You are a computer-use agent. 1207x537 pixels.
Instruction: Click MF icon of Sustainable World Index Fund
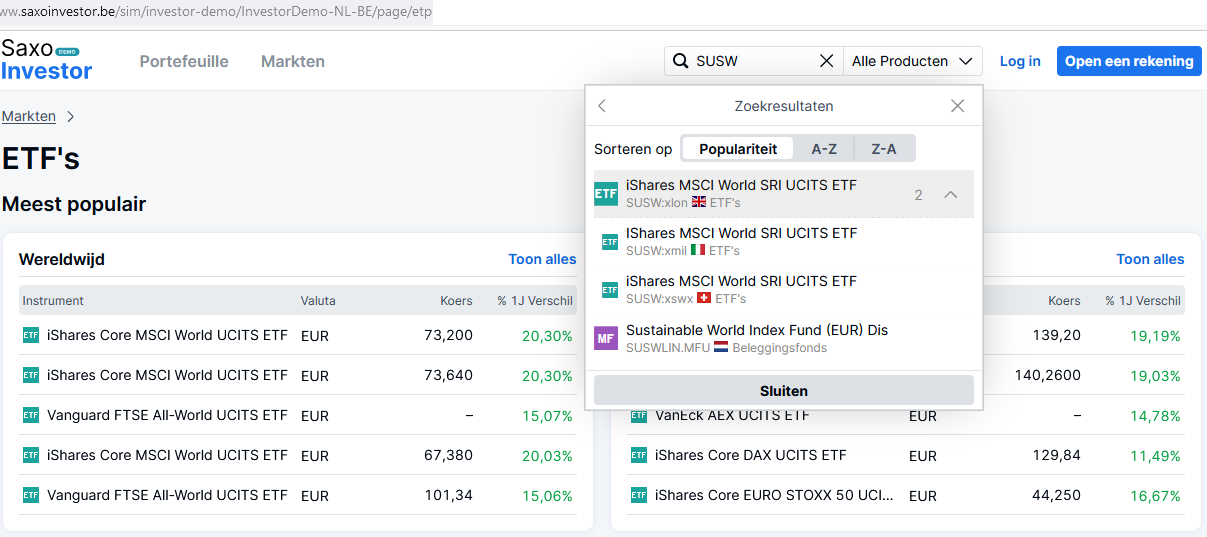tap(606, 338)
